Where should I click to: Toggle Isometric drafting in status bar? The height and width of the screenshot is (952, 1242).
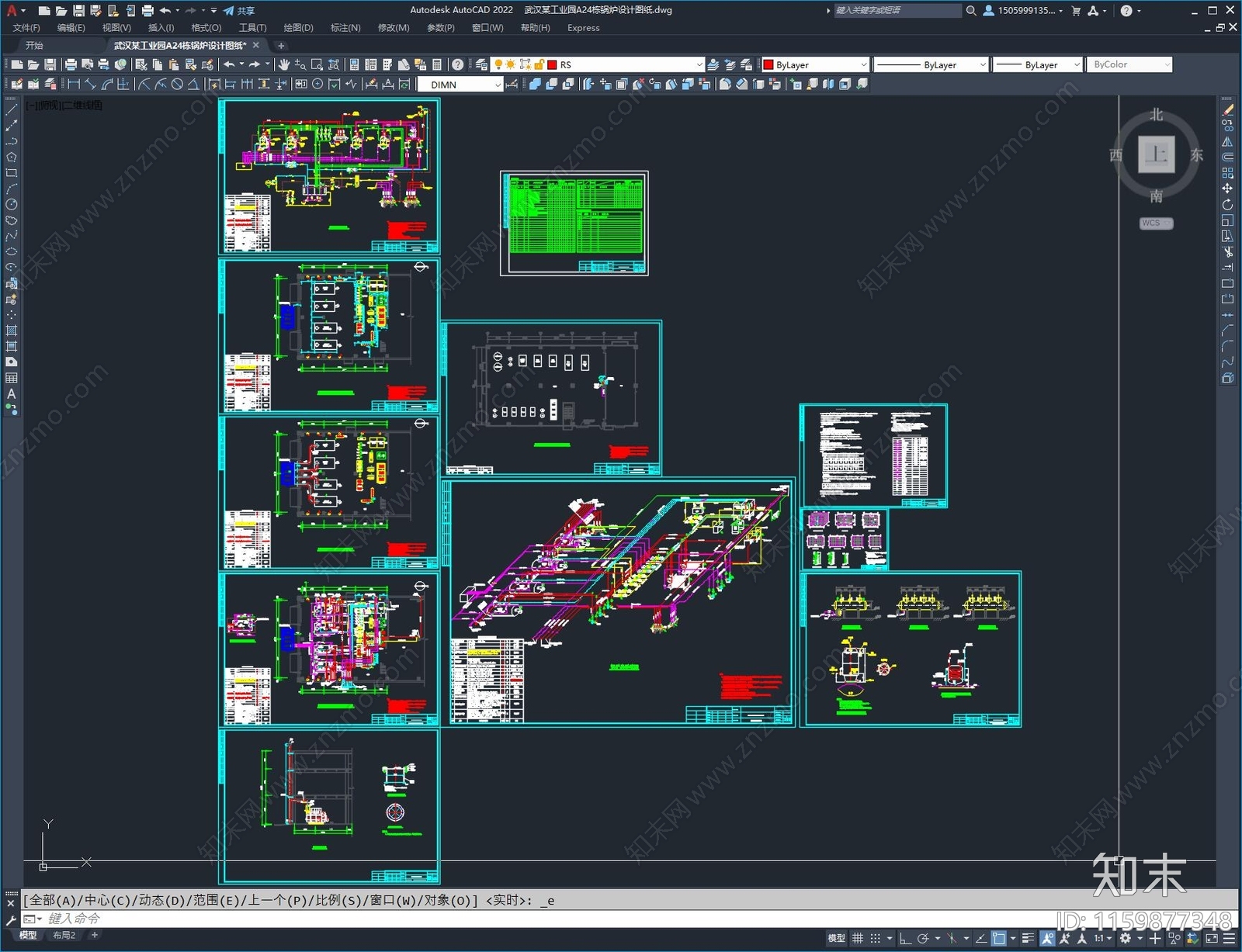click(x=952, y=938)
